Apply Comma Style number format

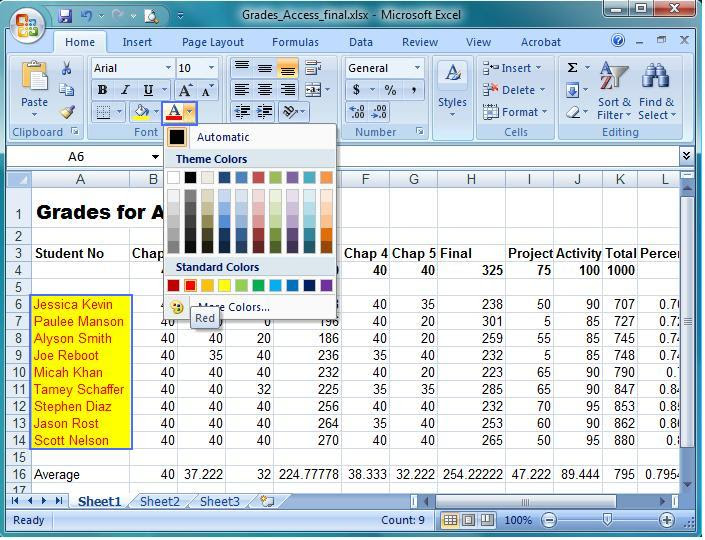[413, 90]
